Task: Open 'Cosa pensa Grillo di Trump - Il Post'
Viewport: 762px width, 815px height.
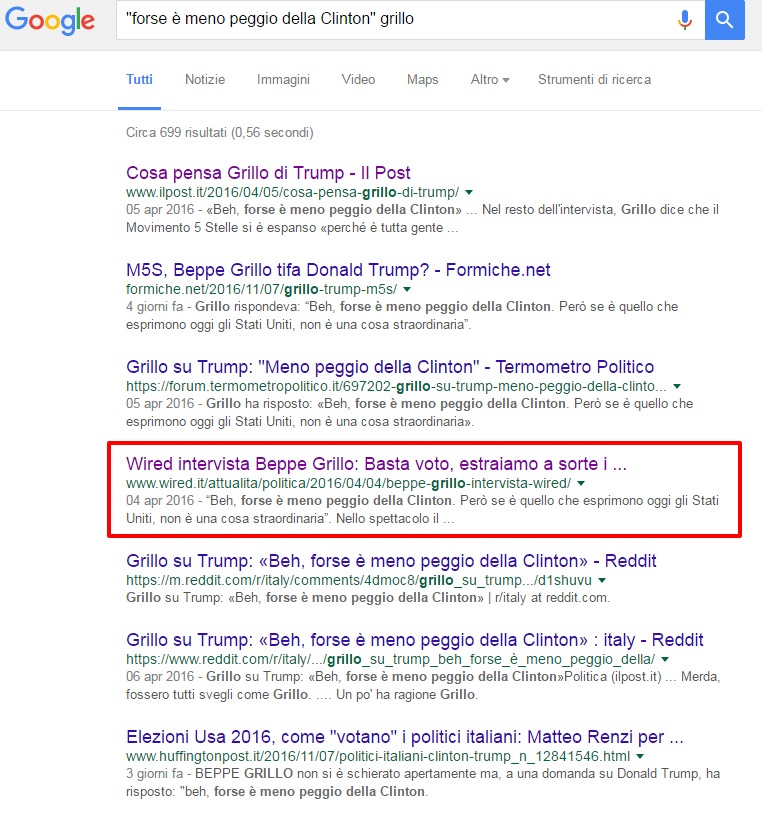Action: [268, 173]
